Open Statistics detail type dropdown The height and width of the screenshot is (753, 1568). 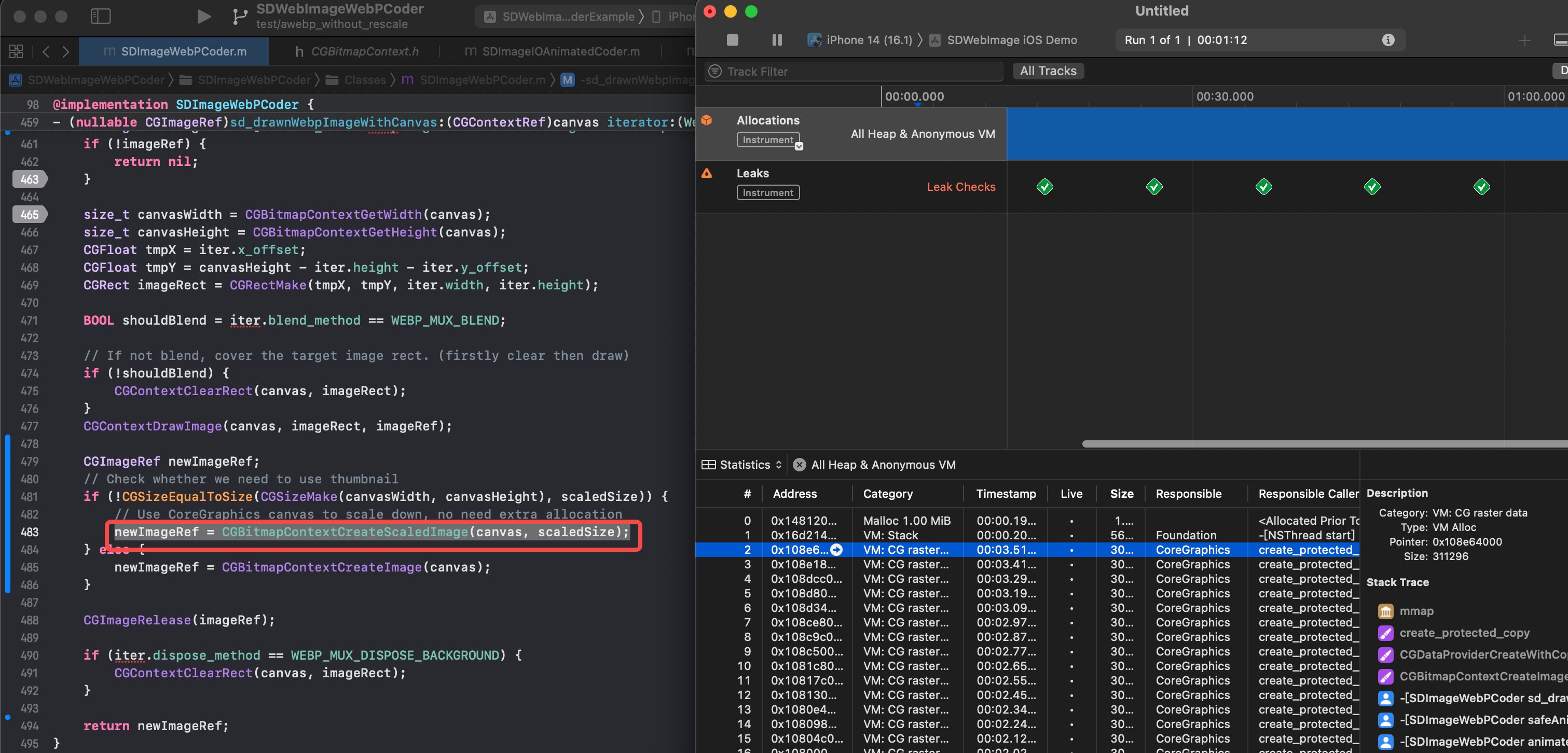point(741,465)
